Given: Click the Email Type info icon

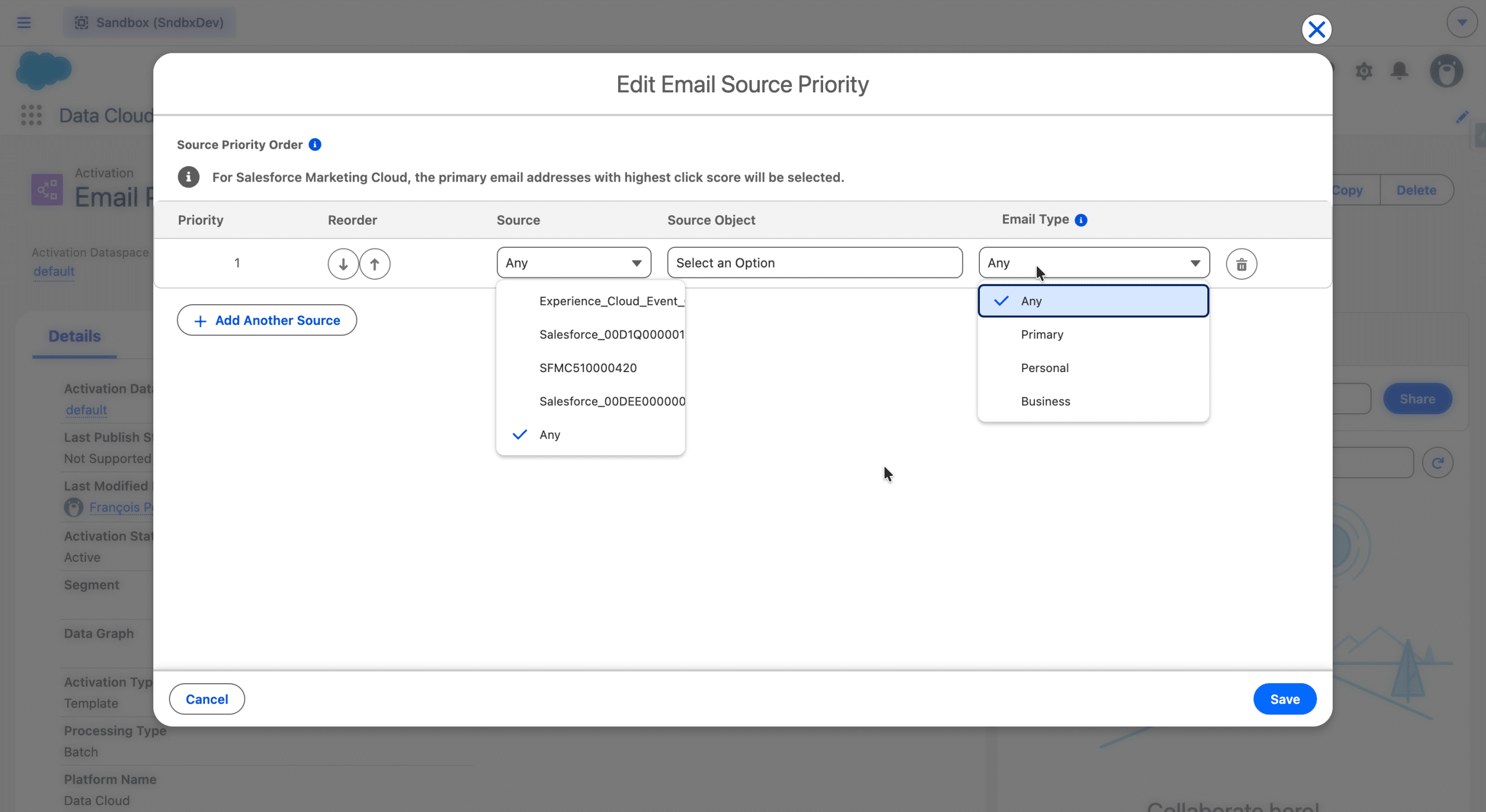Looking at the screenshot, I should click(x=1081, y=220).
